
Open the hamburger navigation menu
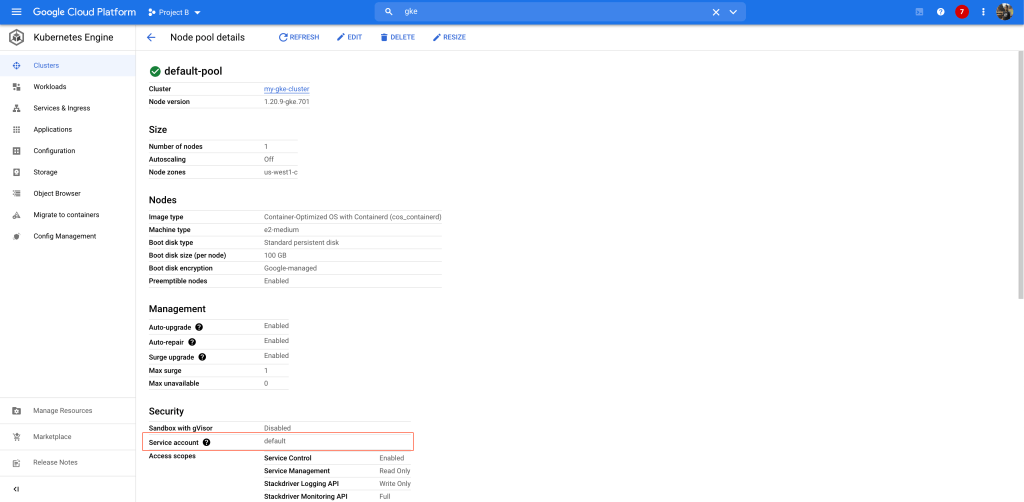pos(16,12)
